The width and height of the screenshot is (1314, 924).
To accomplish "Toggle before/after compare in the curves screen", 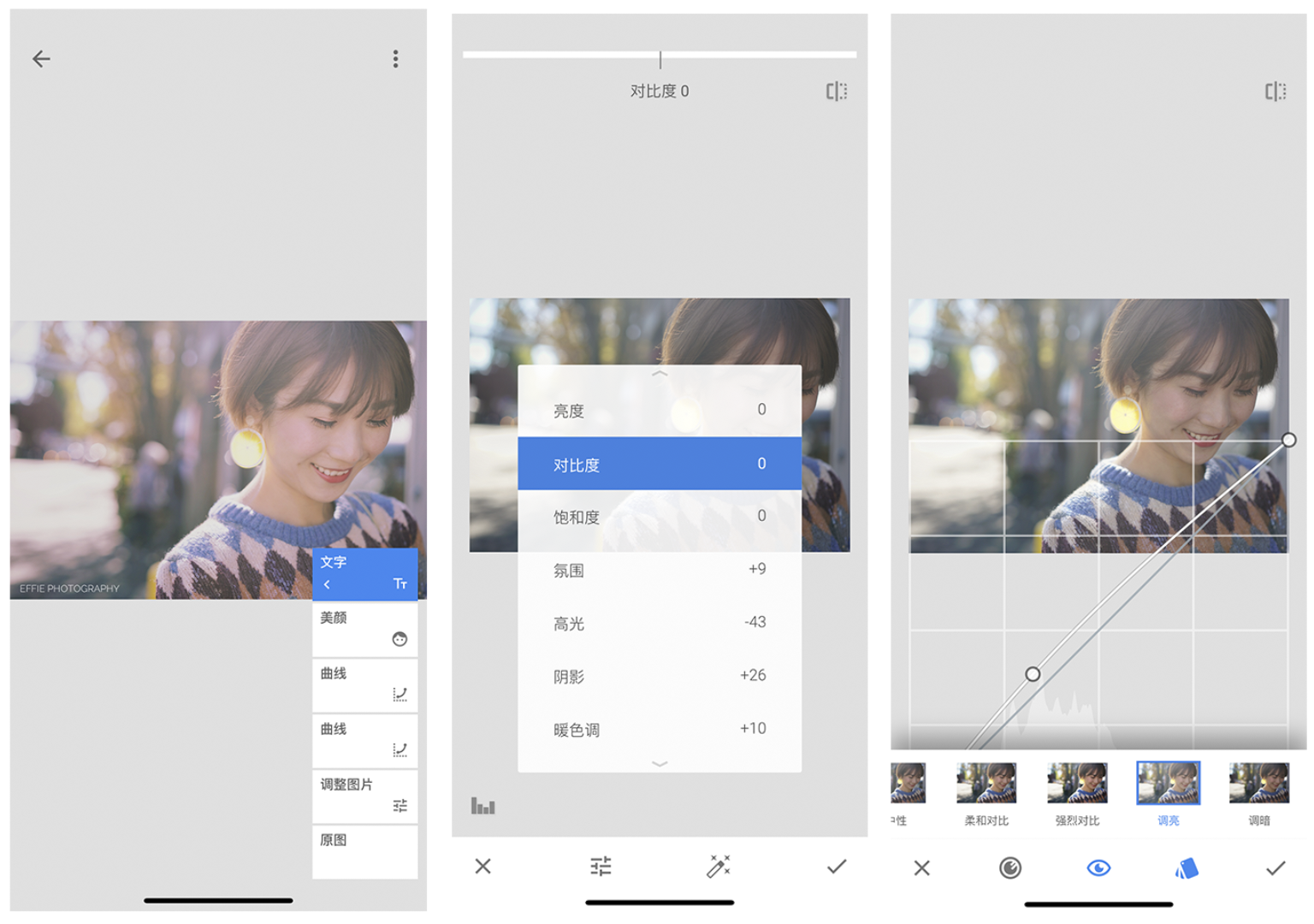I will (x=1275, y=92).
